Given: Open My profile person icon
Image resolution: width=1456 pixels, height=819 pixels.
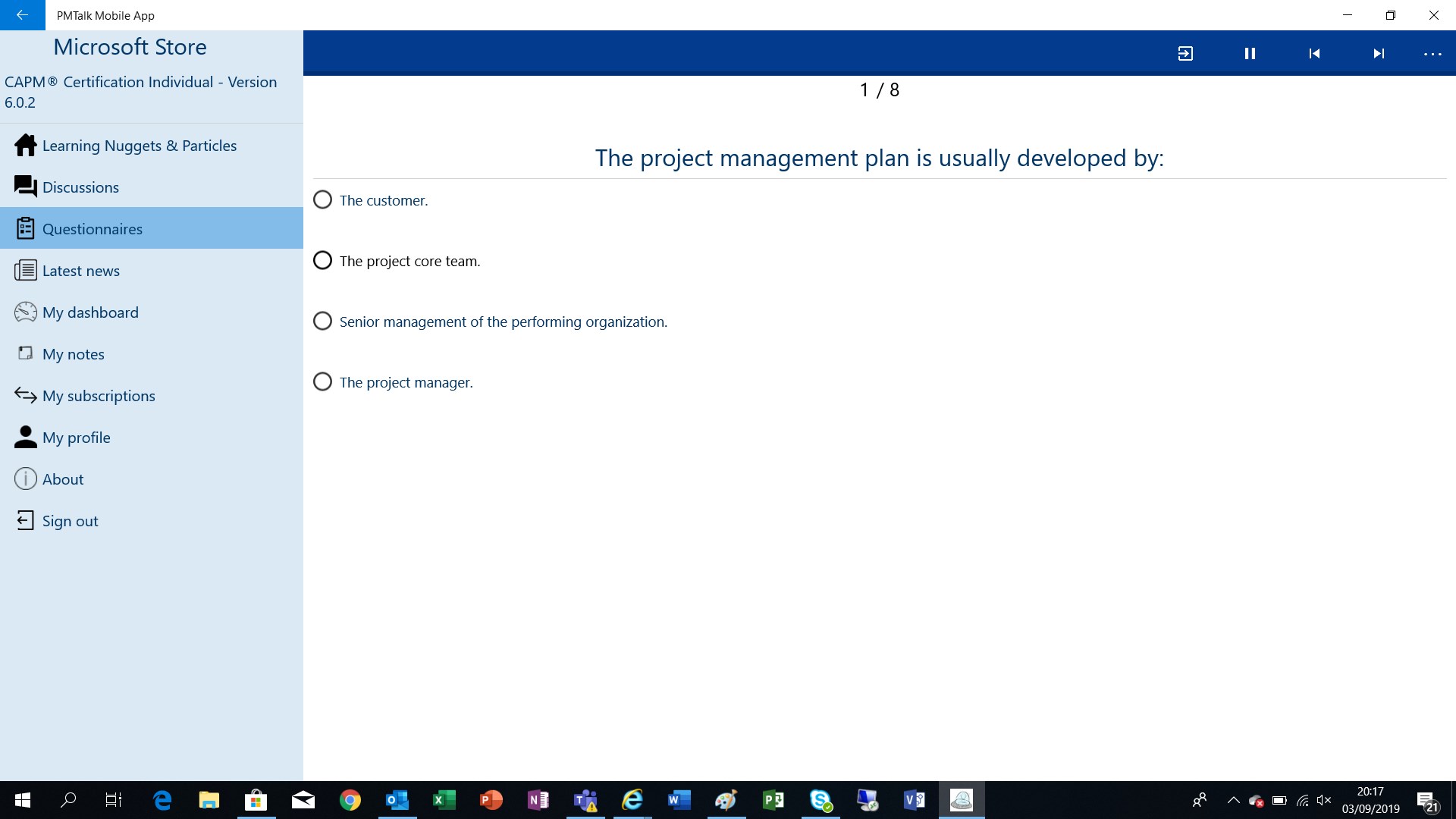Looking at the screenshot, I should (x=25, y=437).
